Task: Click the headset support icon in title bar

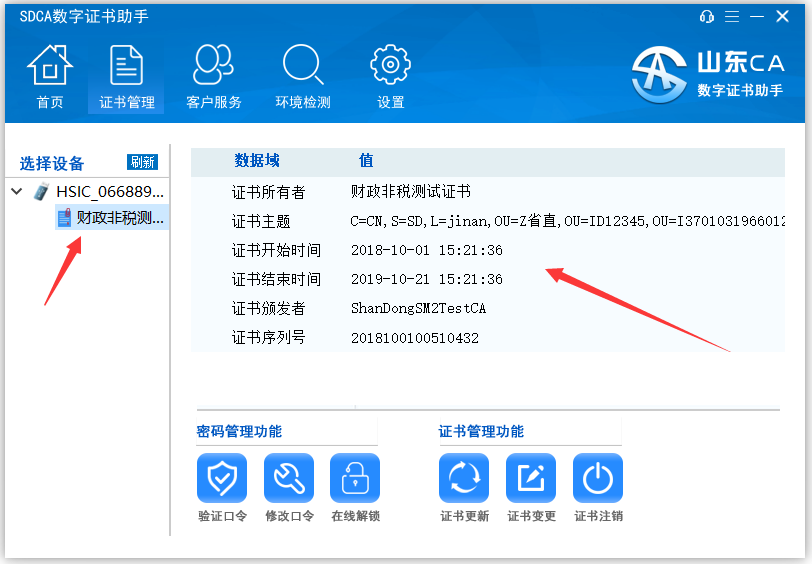Action: point(707,17)
